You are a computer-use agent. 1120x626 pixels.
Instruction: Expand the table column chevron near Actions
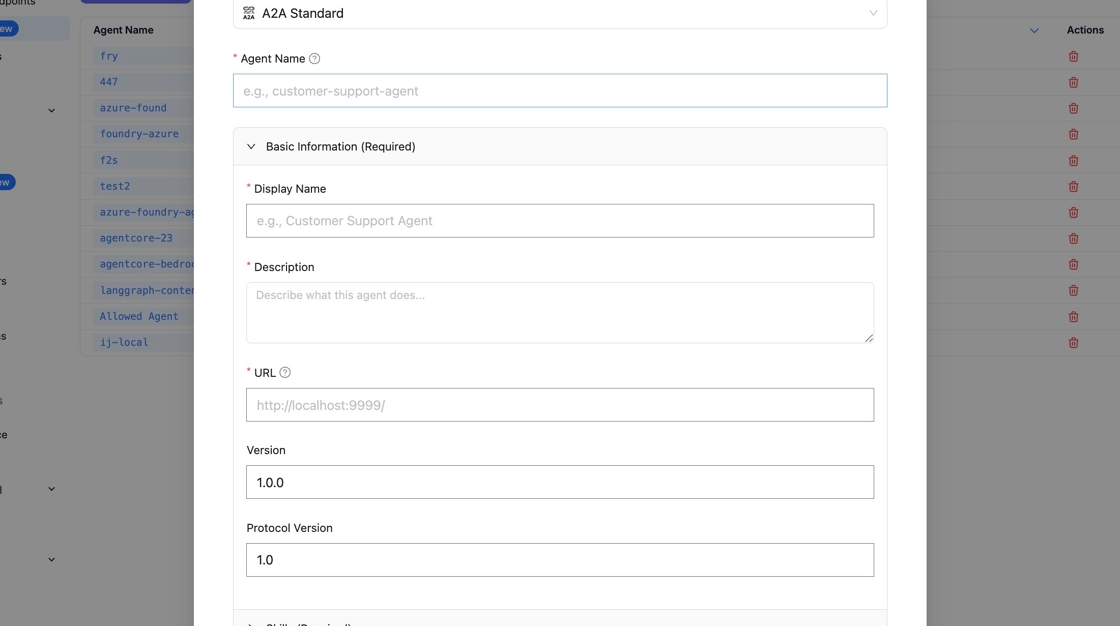click(1034, 31)
